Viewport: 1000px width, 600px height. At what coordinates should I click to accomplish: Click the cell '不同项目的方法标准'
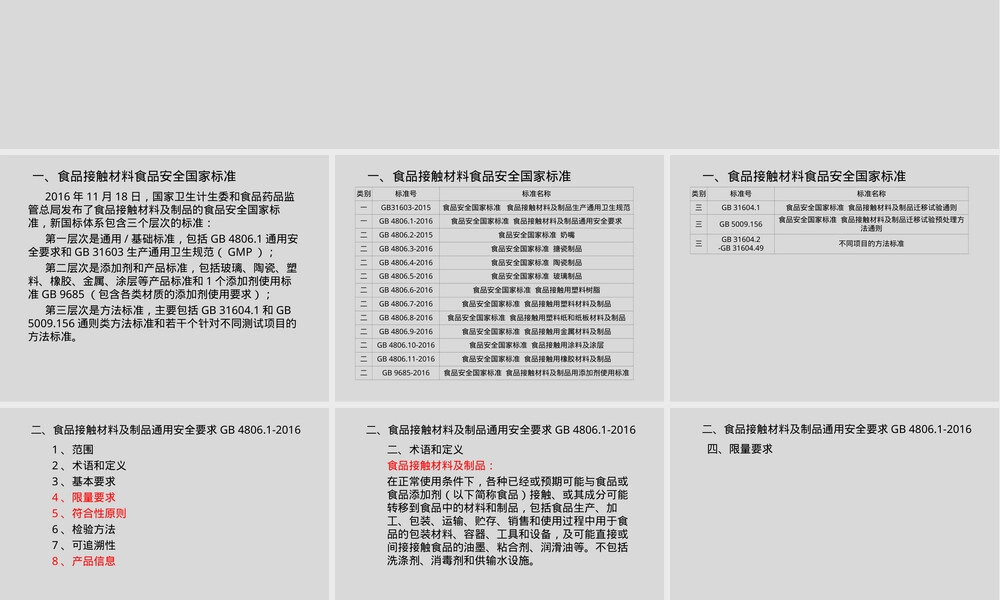(x=871, y=244)
